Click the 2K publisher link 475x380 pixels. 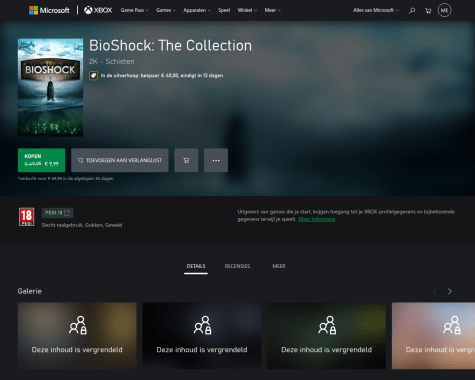[x=93, y=61]
